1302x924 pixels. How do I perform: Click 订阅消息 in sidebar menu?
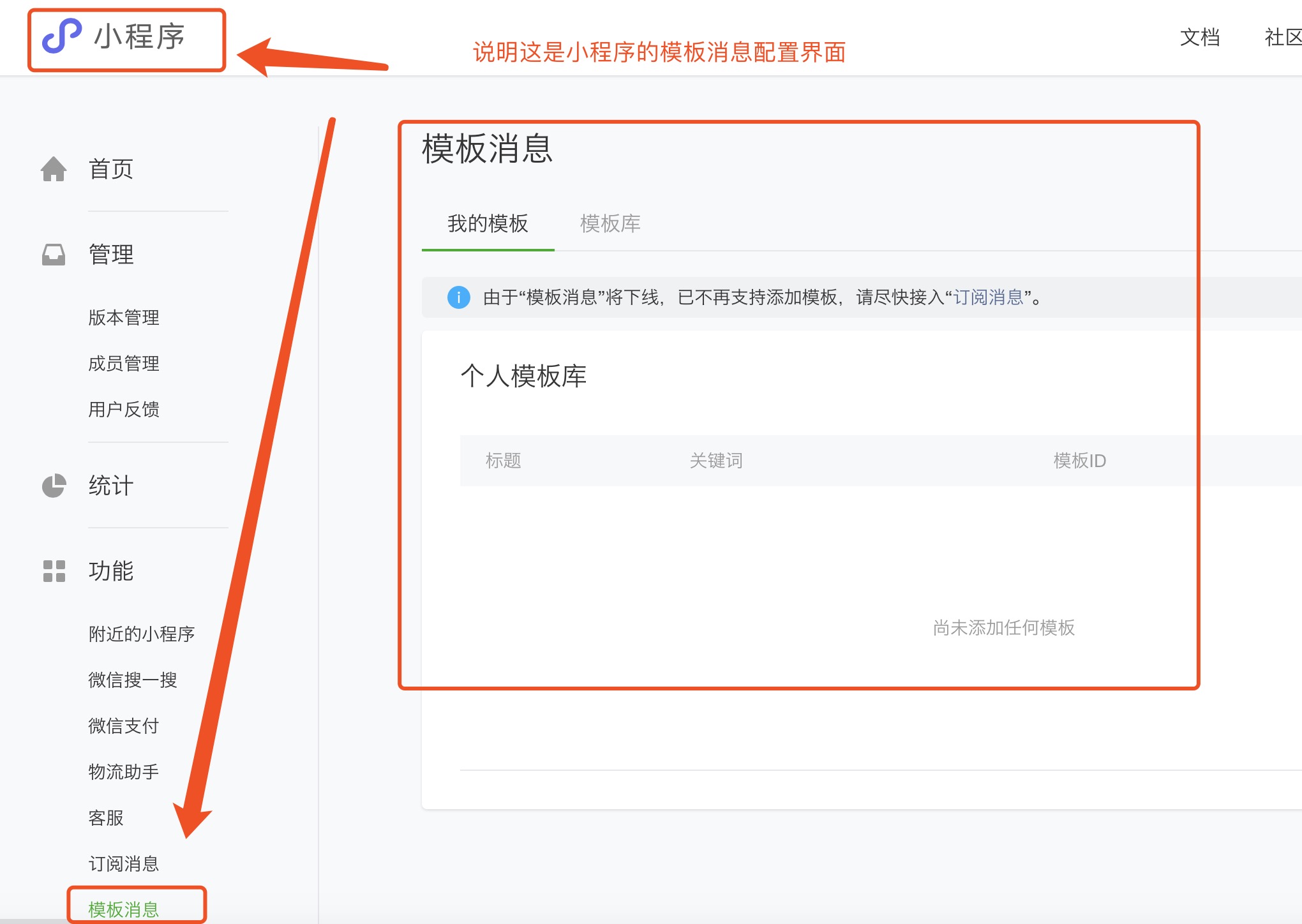pos(123,863)
